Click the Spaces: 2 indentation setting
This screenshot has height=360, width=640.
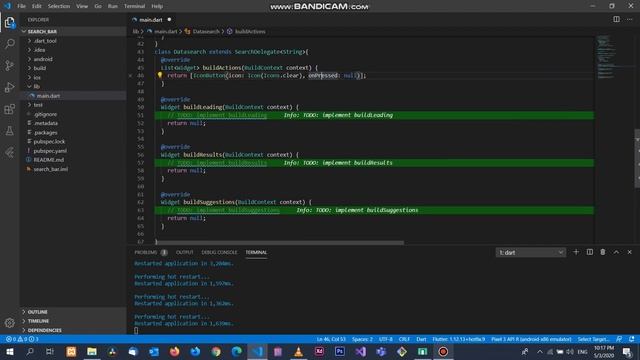(x=362, y=339)
